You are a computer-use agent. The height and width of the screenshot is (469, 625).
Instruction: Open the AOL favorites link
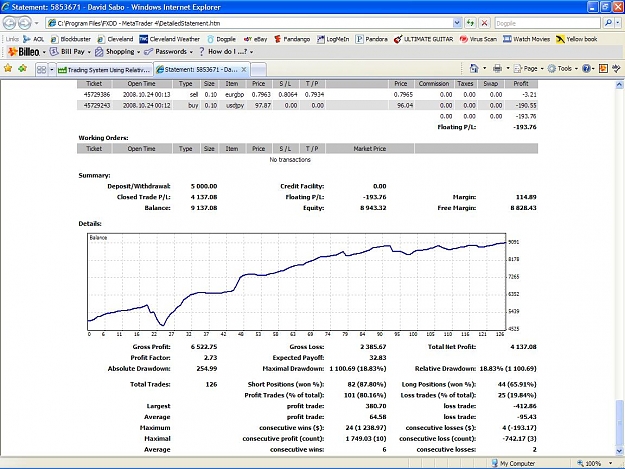[33, 39]
